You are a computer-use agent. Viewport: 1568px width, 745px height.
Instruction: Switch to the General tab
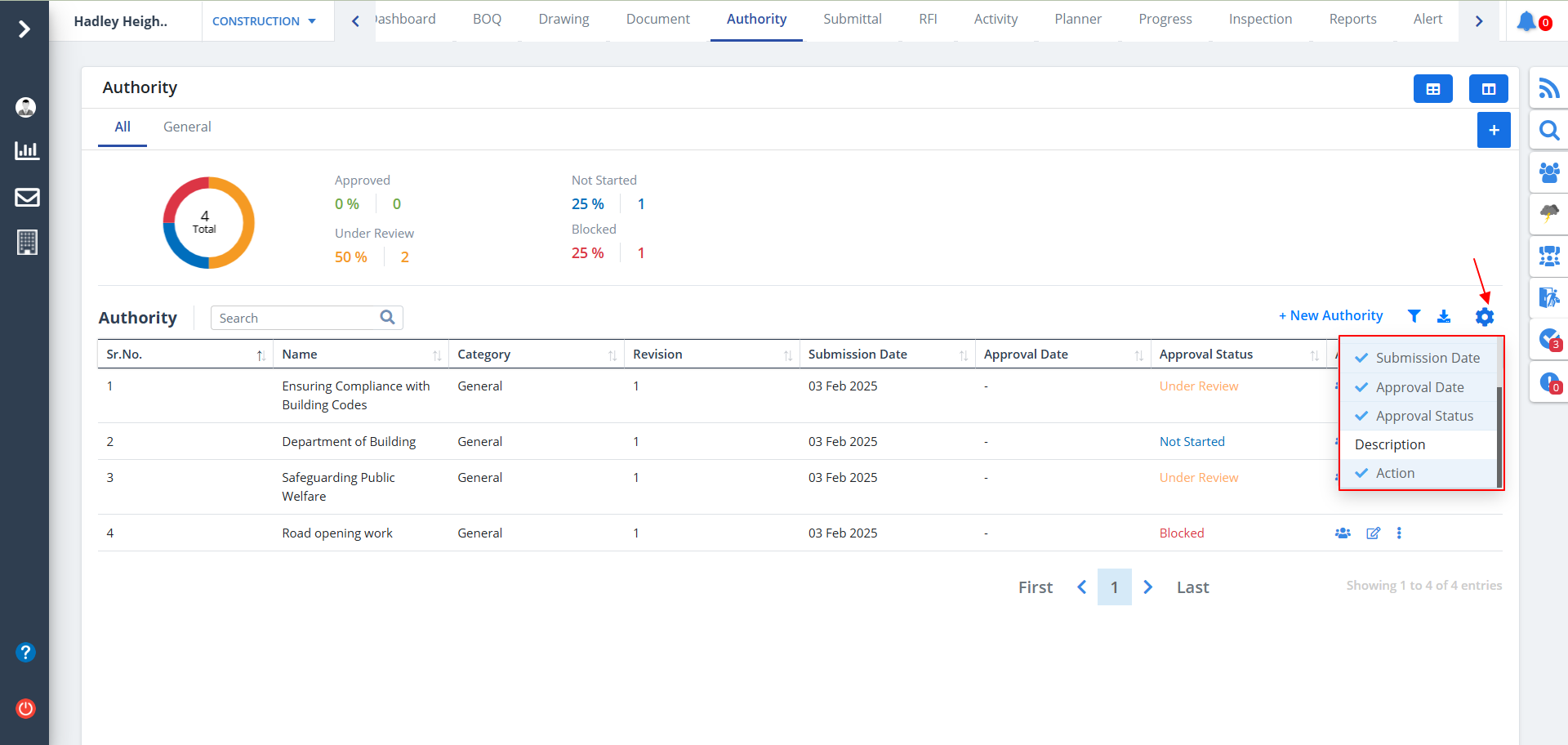click(x=187, y=127)
